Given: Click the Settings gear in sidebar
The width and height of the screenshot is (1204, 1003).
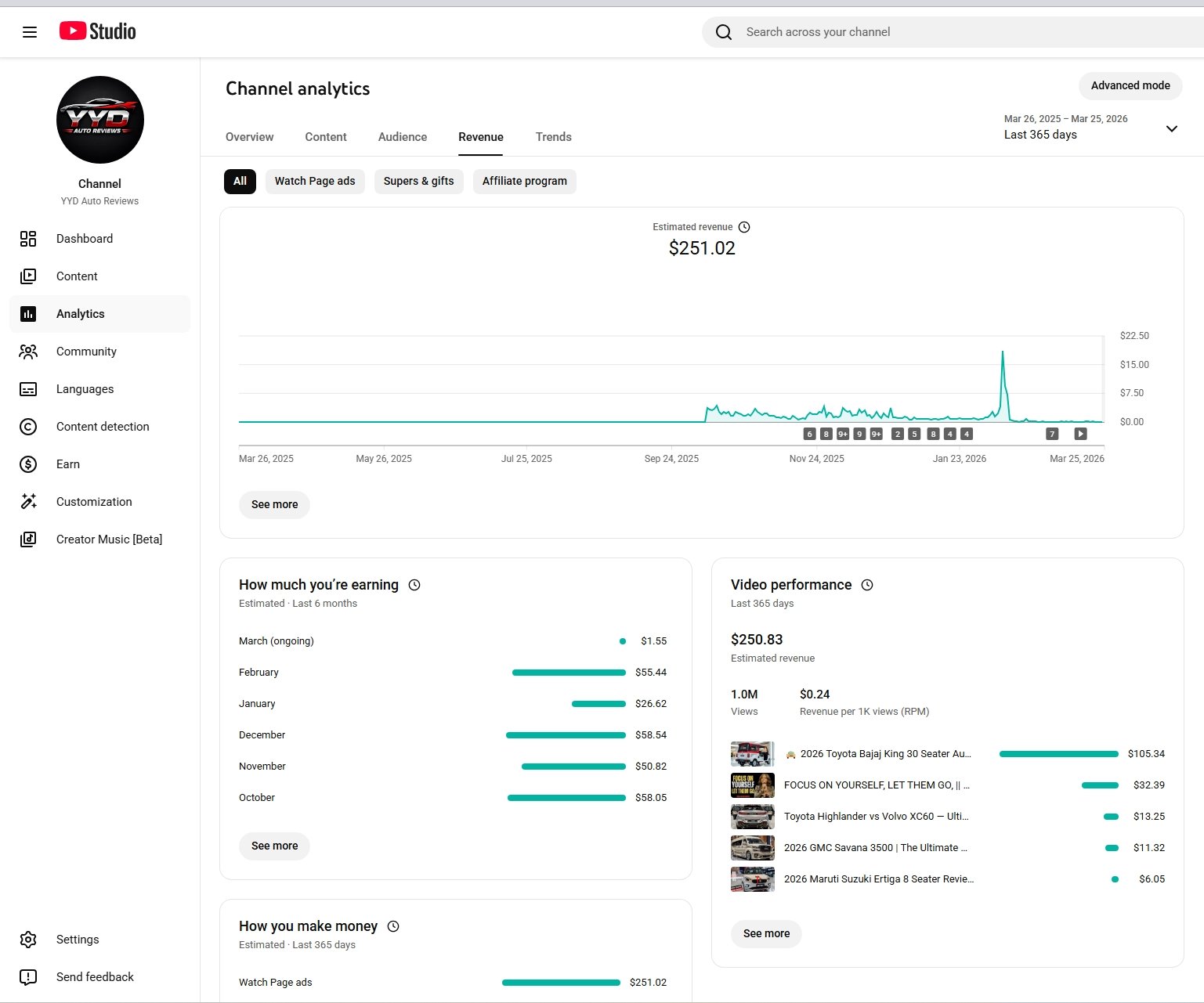Looking at the screenshot, I should click(x=28, y=940).
